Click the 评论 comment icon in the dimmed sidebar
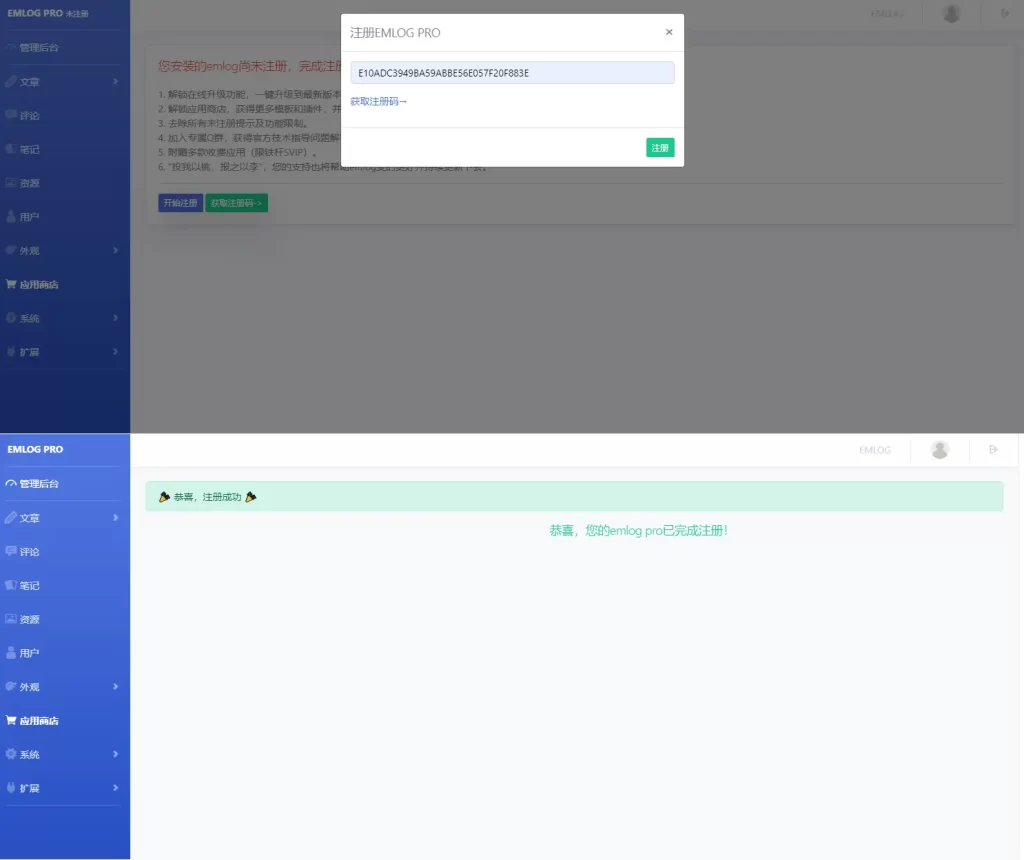 pos(11,115)
